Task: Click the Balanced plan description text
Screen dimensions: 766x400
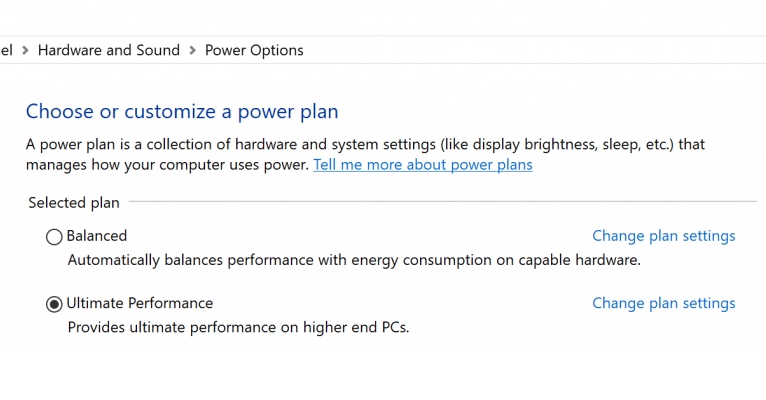Action: (353, 260)
